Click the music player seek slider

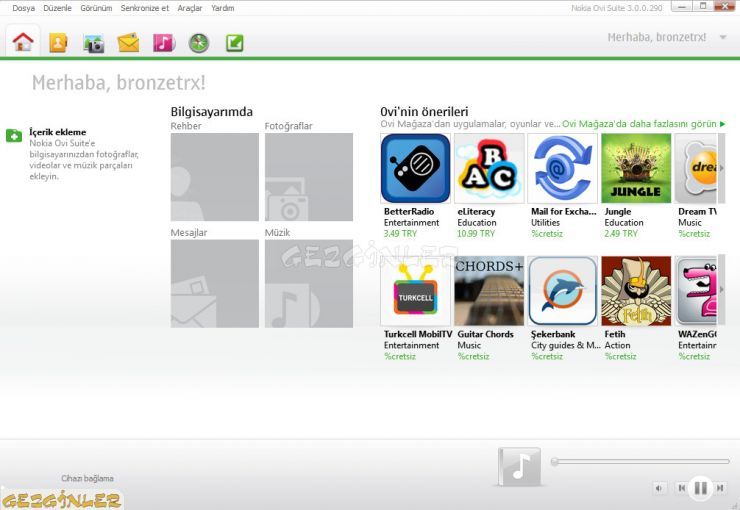640,461
